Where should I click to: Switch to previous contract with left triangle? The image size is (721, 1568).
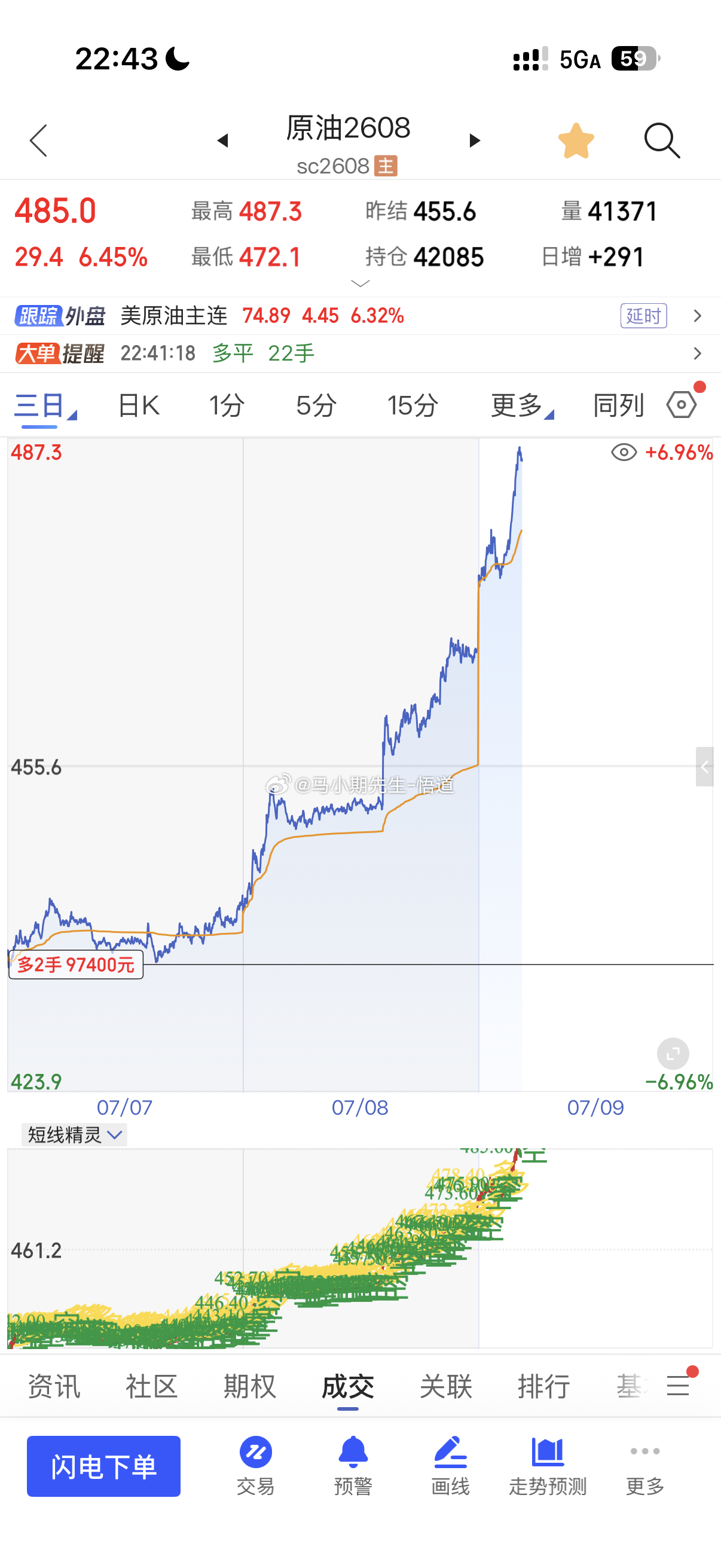coord(222,141)
